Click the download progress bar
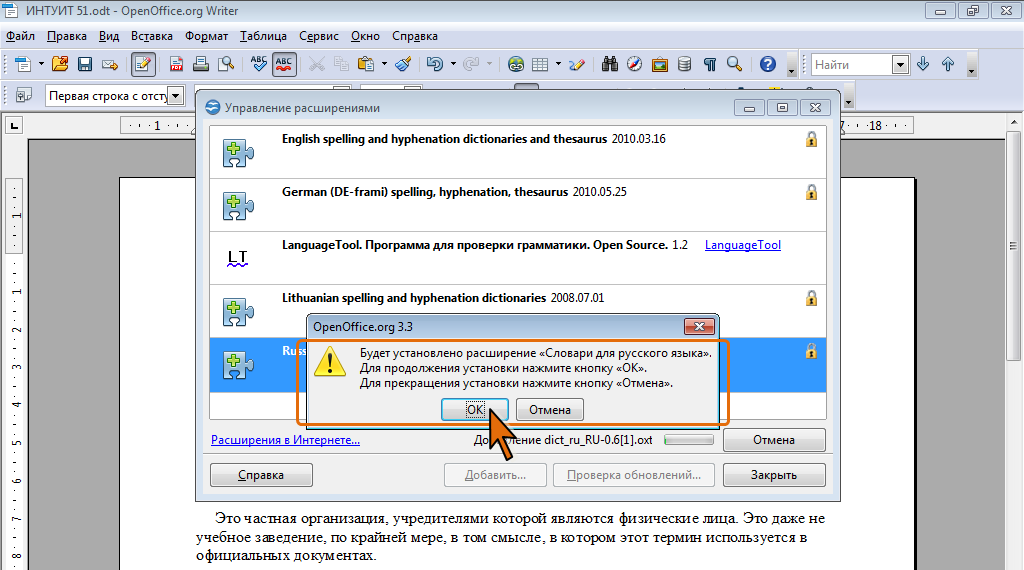This screenshot has width=1024, height=570. pos(689,440)
